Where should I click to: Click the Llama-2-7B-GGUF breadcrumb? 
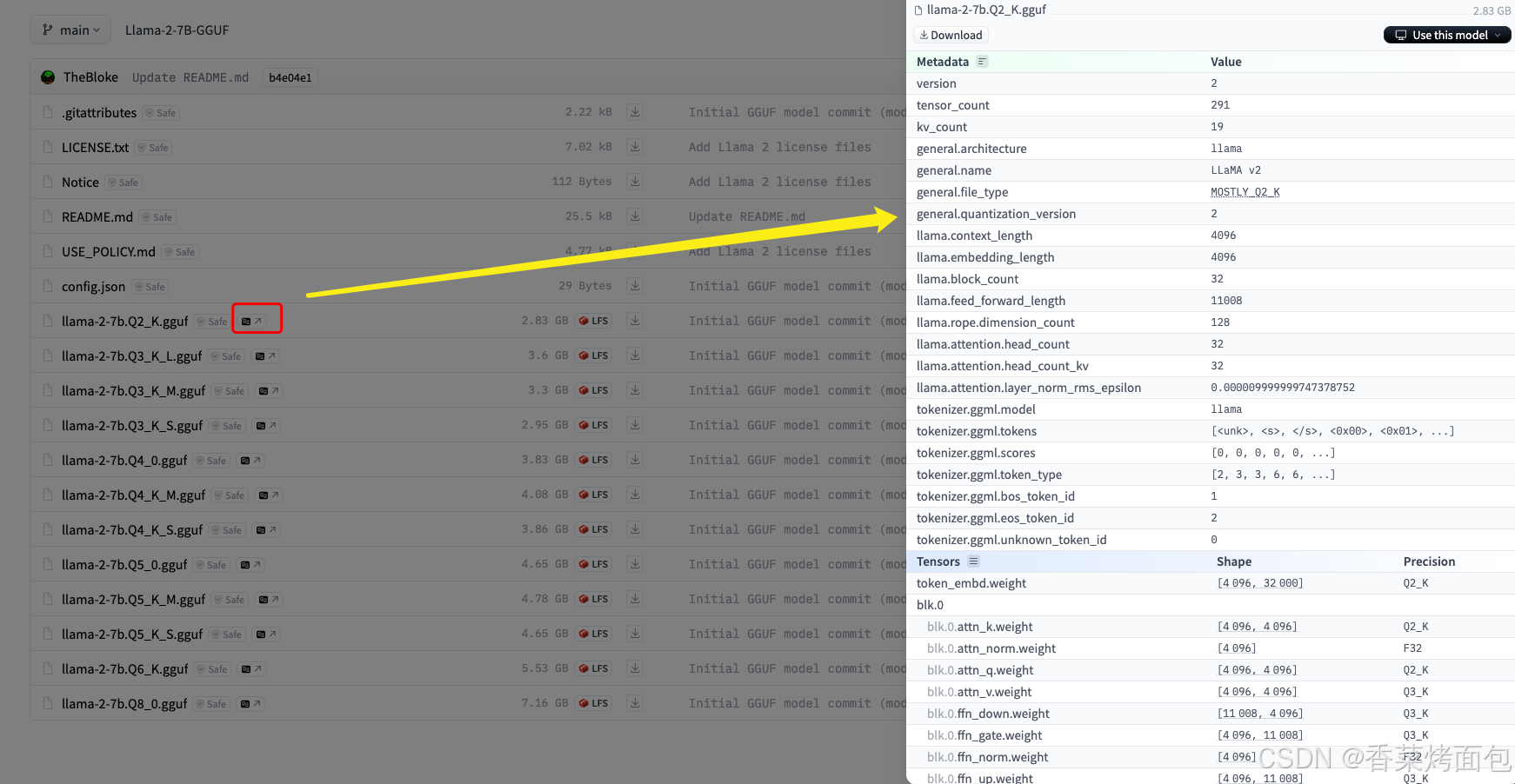click(x=177, y=30)
